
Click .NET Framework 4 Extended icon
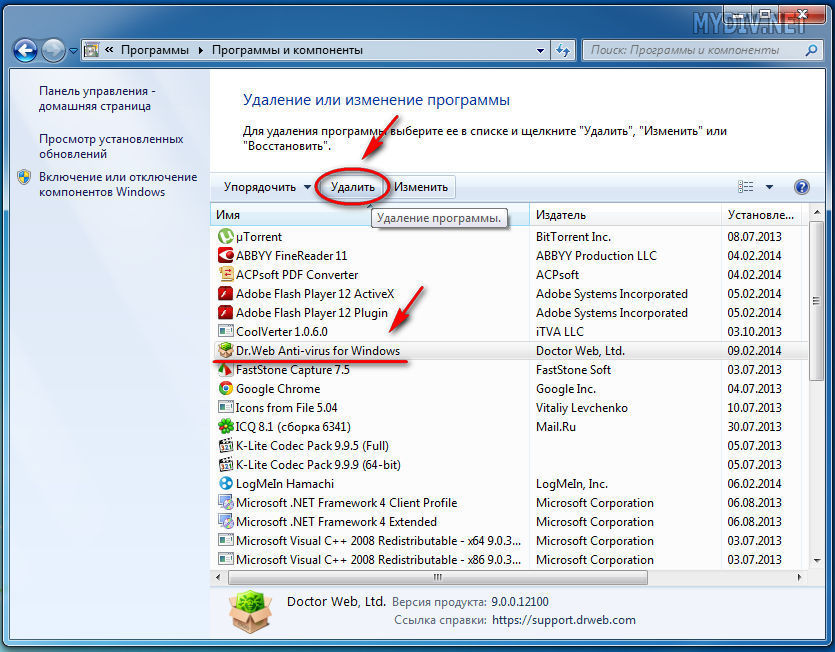tap(226, 521)
